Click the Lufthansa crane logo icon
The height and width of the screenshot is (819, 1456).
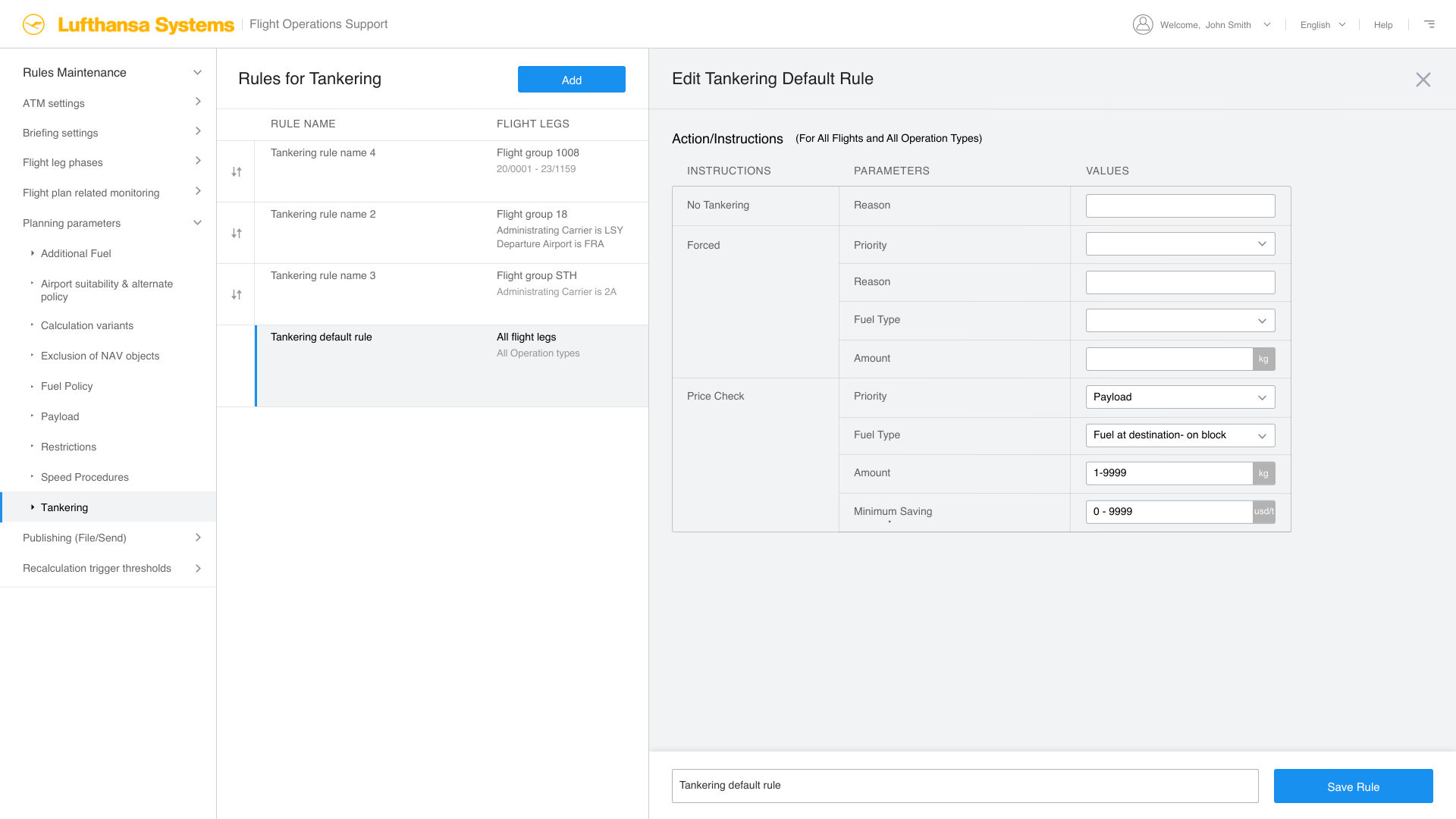tap(33, 24)
